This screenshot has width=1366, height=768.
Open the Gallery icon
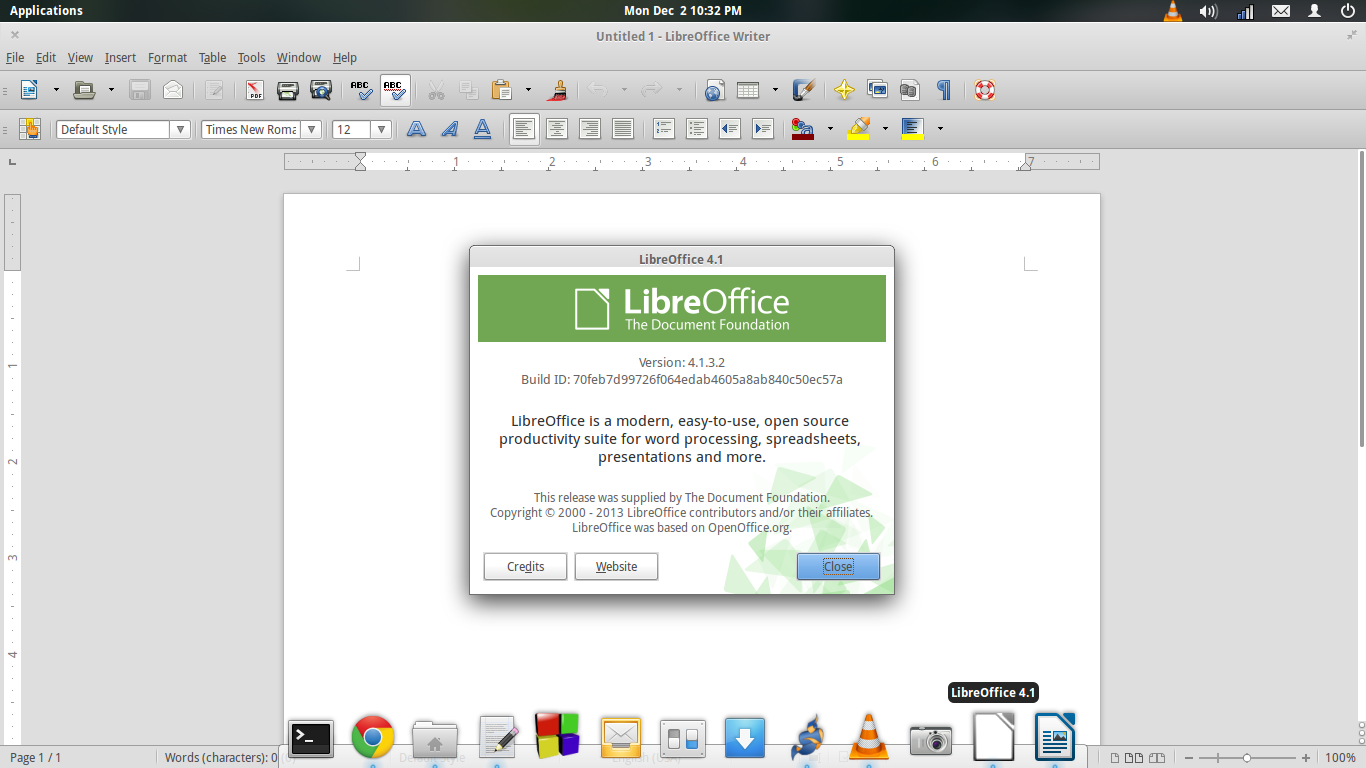click(877, 90)
